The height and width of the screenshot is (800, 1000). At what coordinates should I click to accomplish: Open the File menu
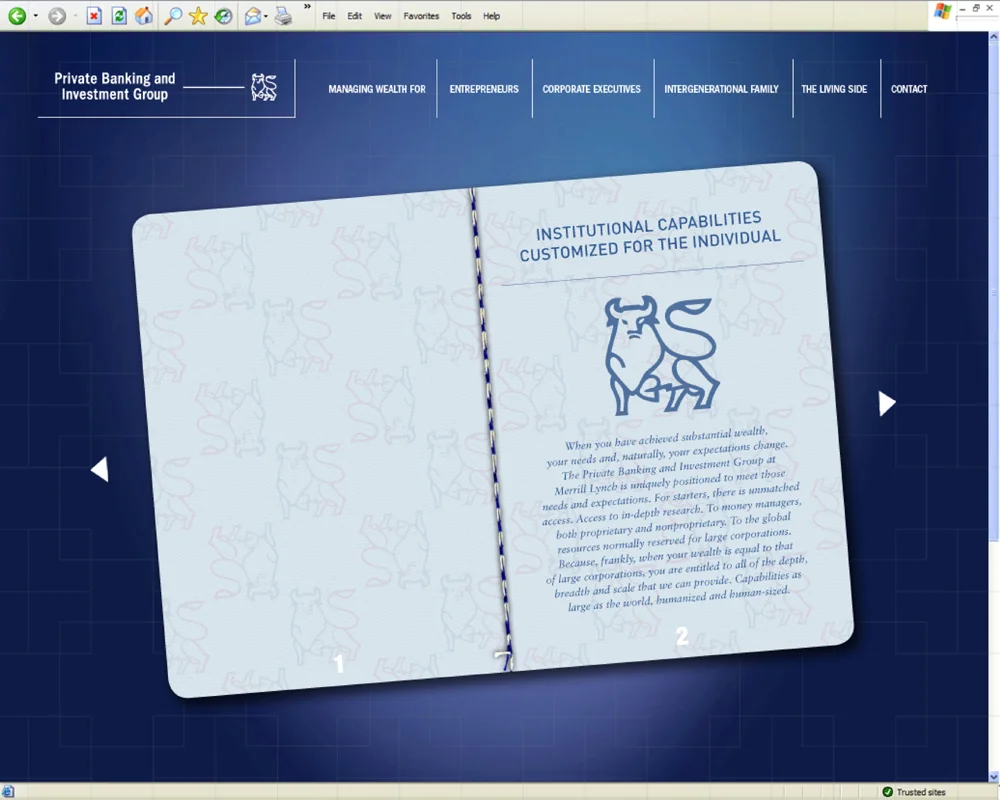click(328, 16)
